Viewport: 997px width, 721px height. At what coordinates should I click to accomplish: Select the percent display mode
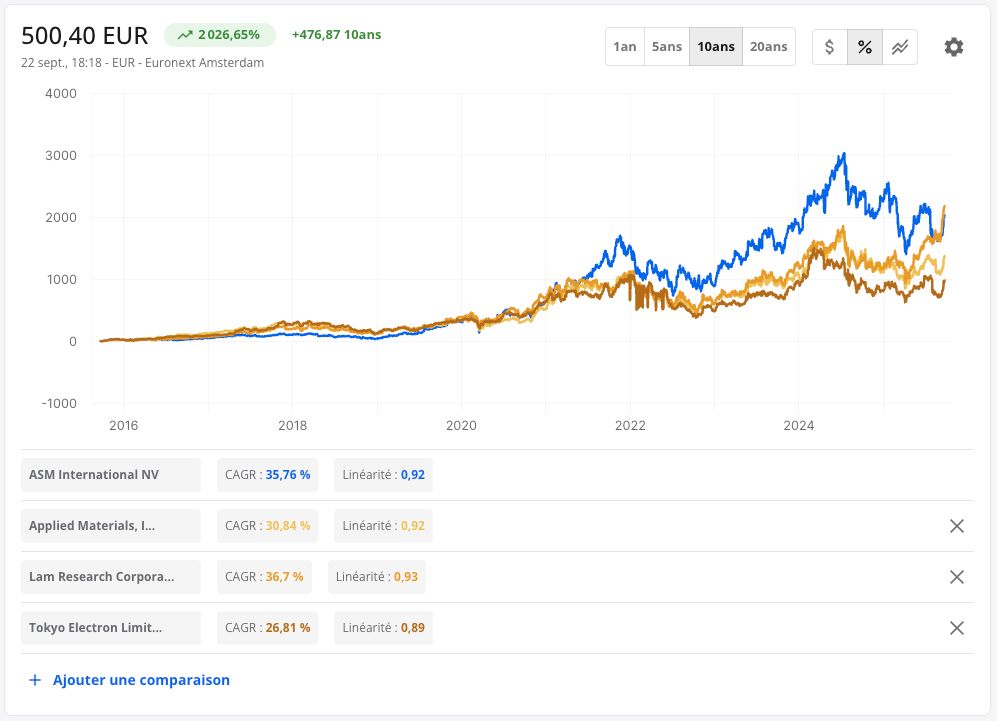[x=865, y=47]
